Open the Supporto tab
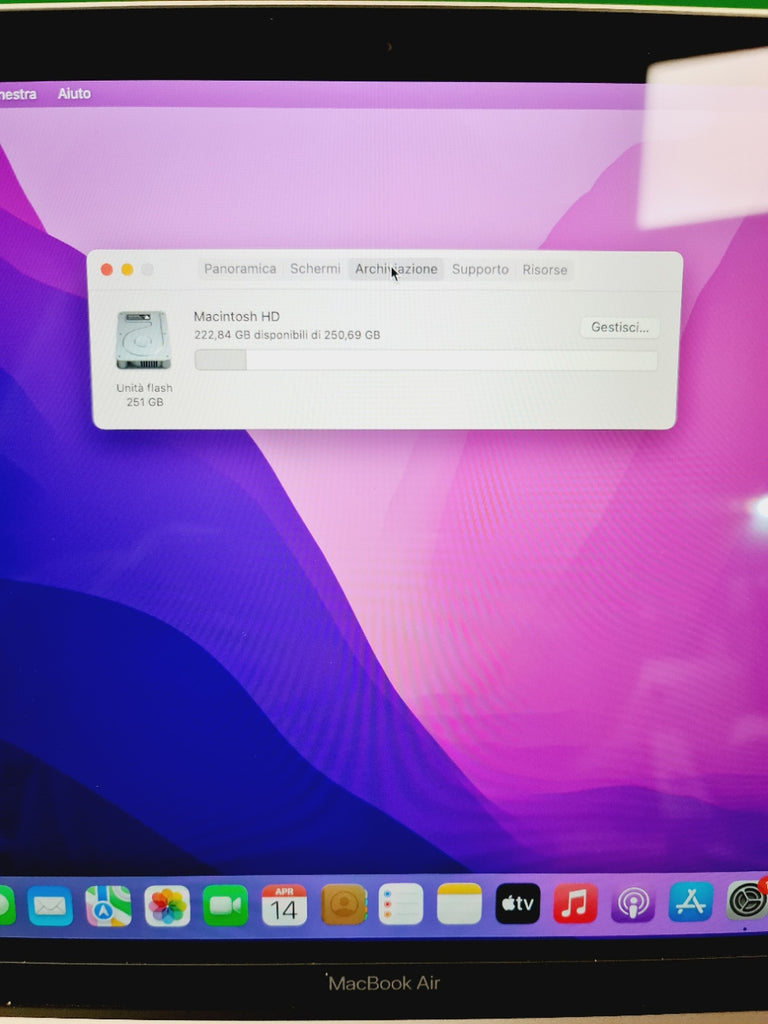The height and width of the screenshot is (1024, 768). pos(480,269)
